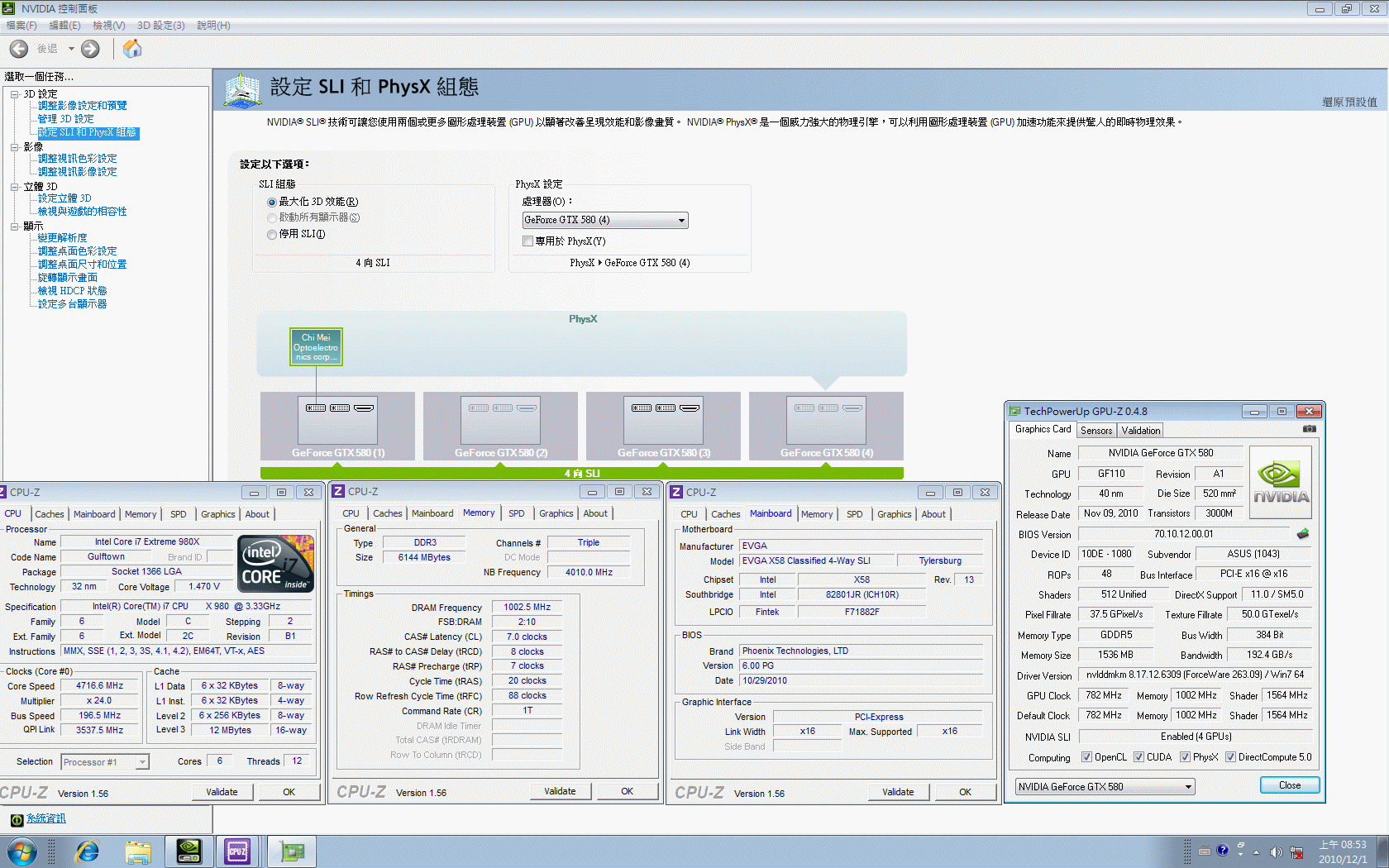Open PhysX processor dropdown GeForce GTX 580 (4)
1389x868 pixels.
605,221
